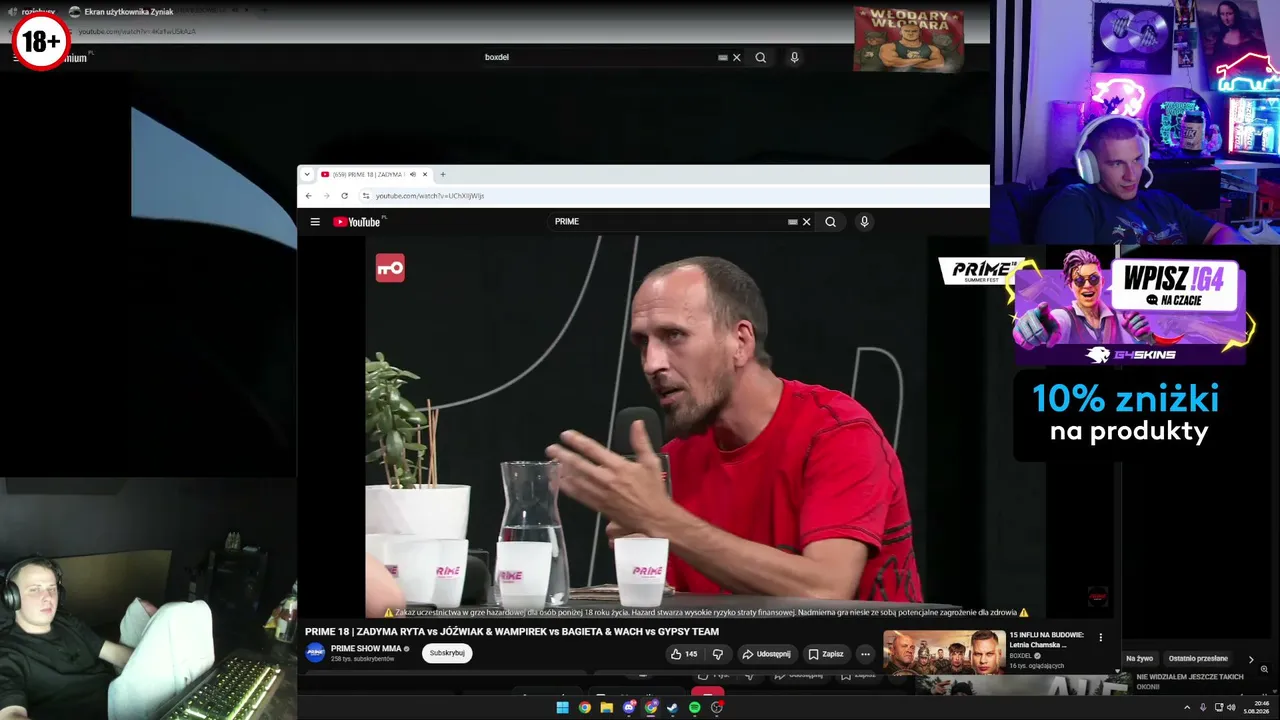Reload the PRIME 18 YouTube page
The width and height of the screenshot is (1280, 720).
click(x=344, y=196)
